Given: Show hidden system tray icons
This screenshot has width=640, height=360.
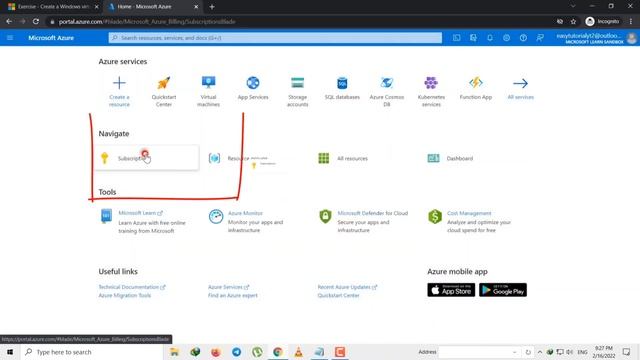Looking at the screenshot, I should (x=540, y=352).
